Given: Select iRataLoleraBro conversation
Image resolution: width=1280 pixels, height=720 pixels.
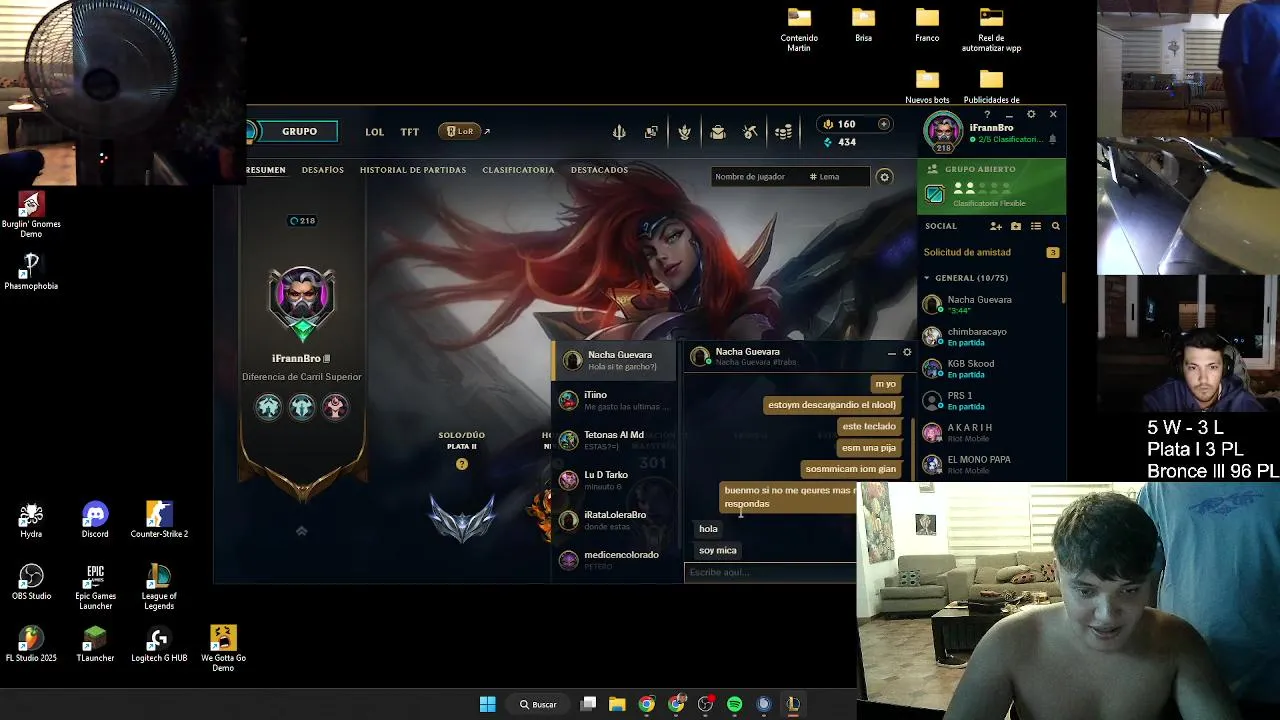Looking at the screenshot, I should click(614, 520).
